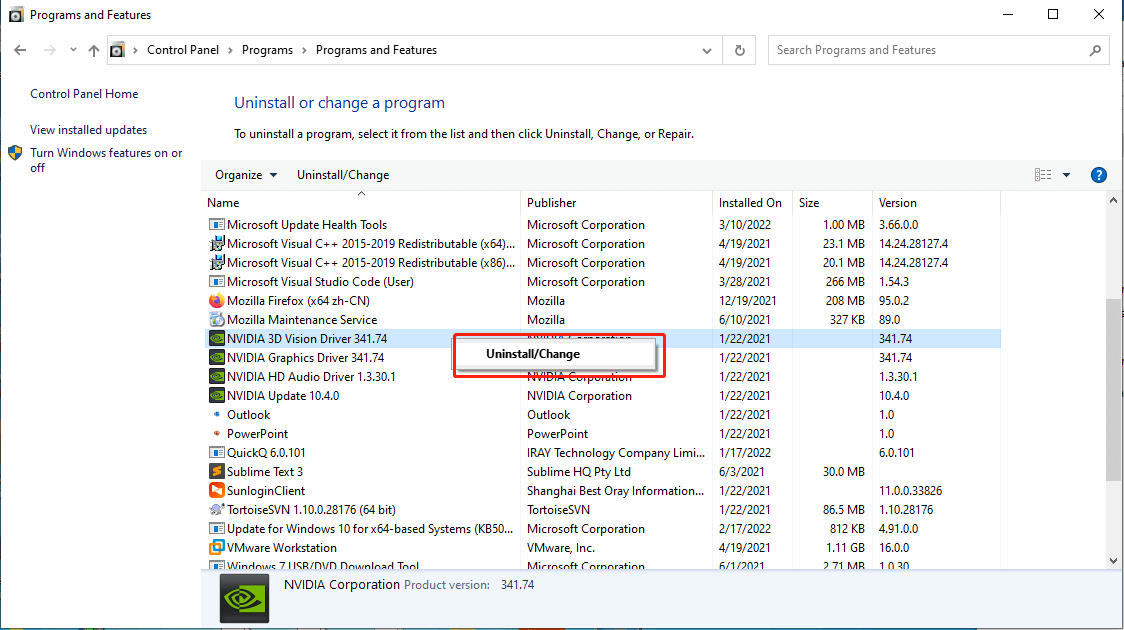
Task: Click the QuickQ 6.0.101 icon
Action: click(216, 453)
